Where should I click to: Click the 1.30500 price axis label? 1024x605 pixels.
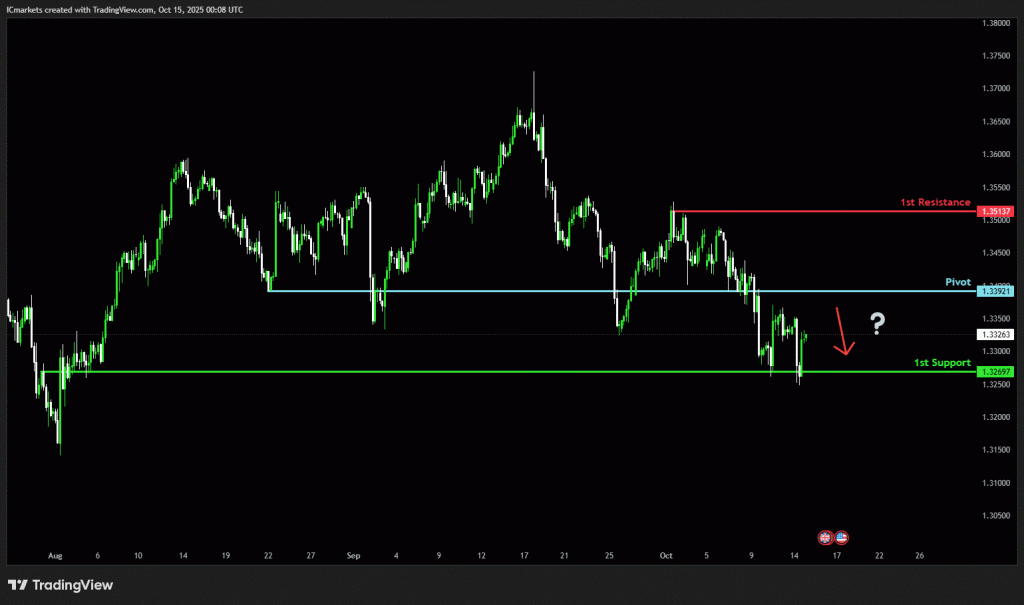[x=997, y=516]
